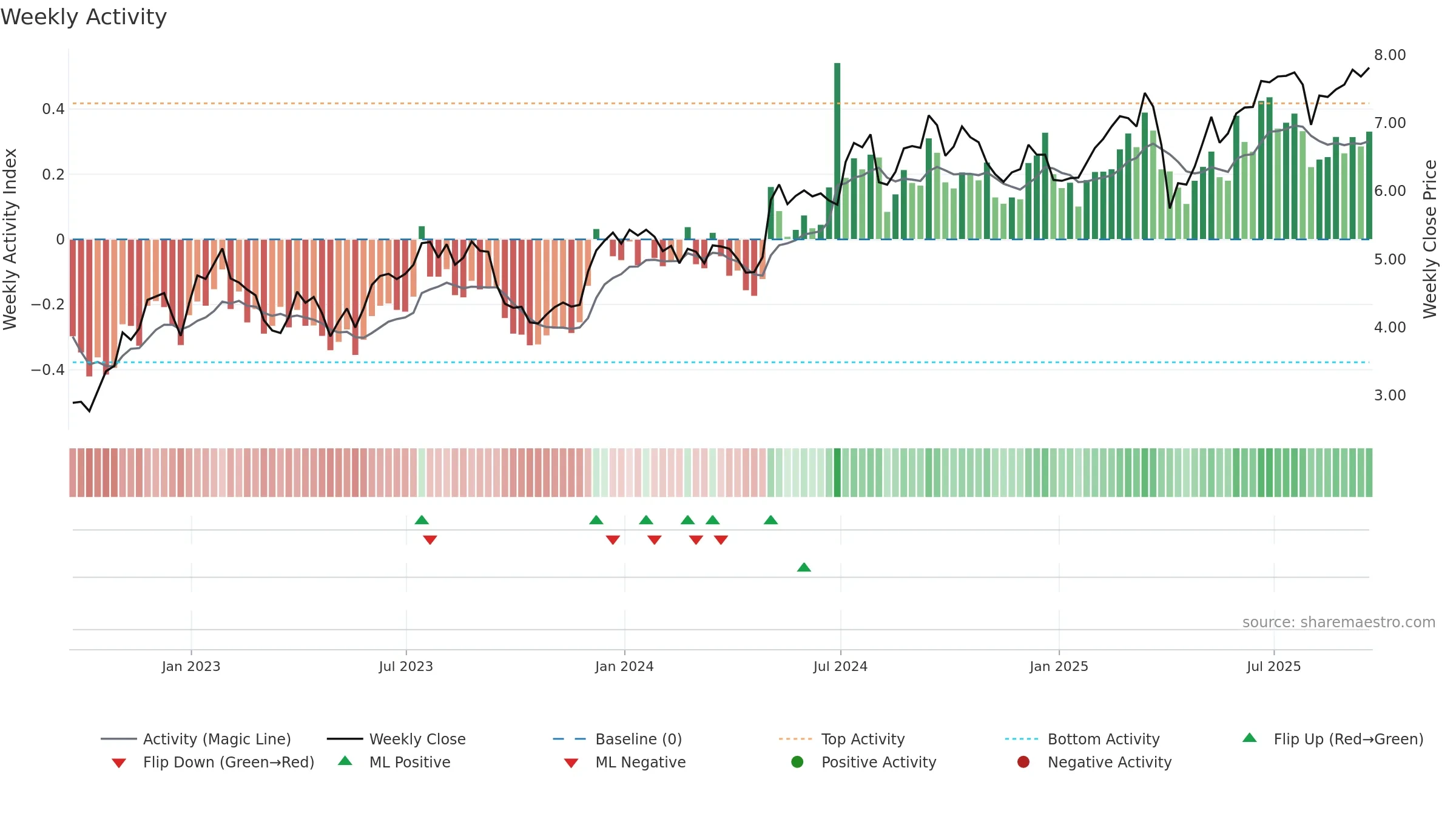Click the Weekly Close Price axis title
This screenshot has width=1456, height=819.
[1430, 239]
